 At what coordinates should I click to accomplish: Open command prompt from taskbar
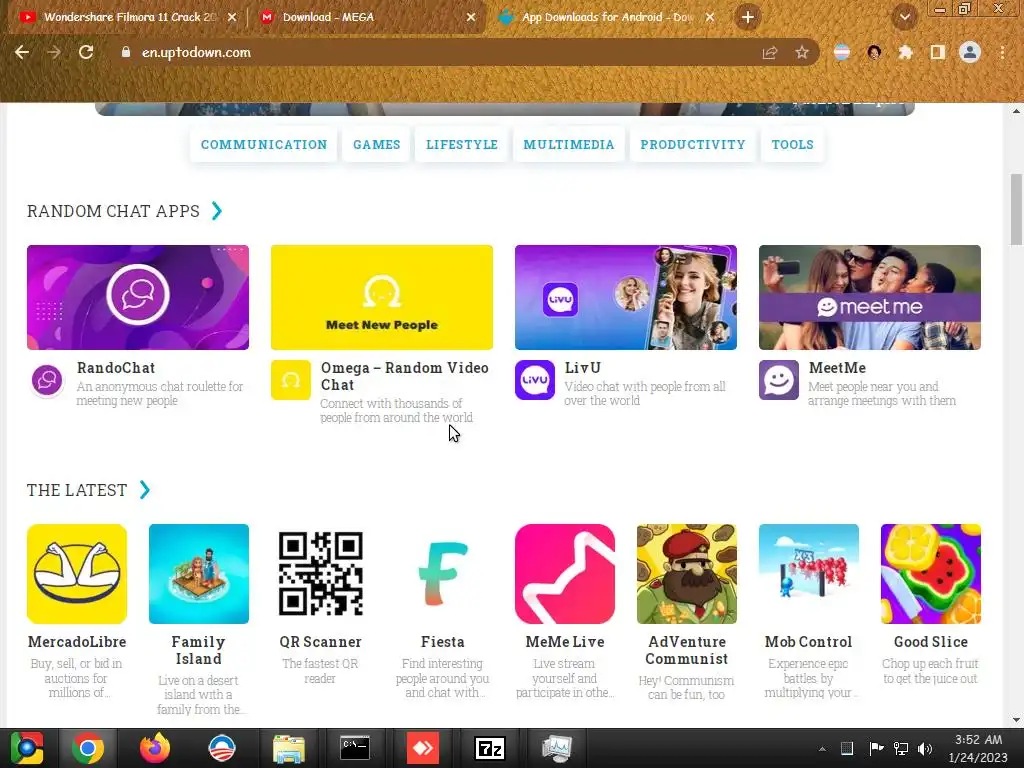coord(355,748)
